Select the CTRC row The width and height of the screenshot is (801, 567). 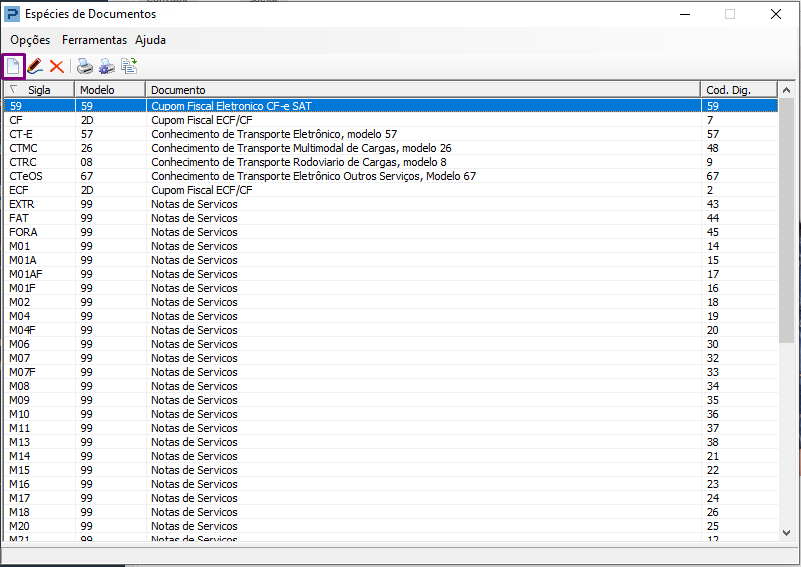tap(391, 162)
